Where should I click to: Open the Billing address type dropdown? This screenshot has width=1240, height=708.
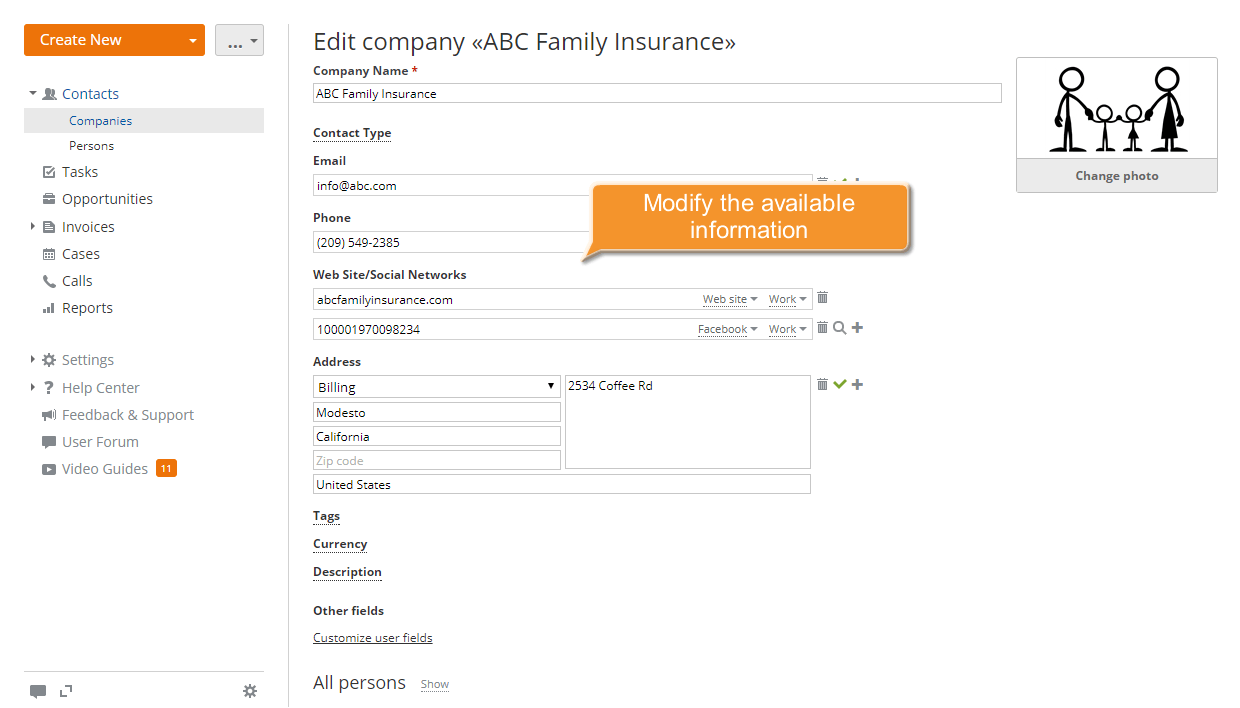pos(436,387)
